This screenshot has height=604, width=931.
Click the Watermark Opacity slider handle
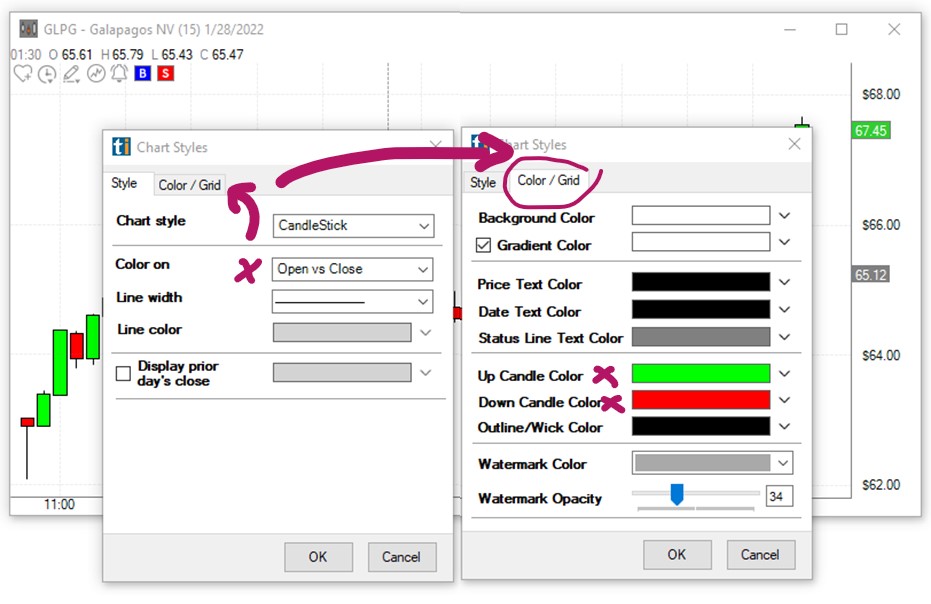click(677, 494)
